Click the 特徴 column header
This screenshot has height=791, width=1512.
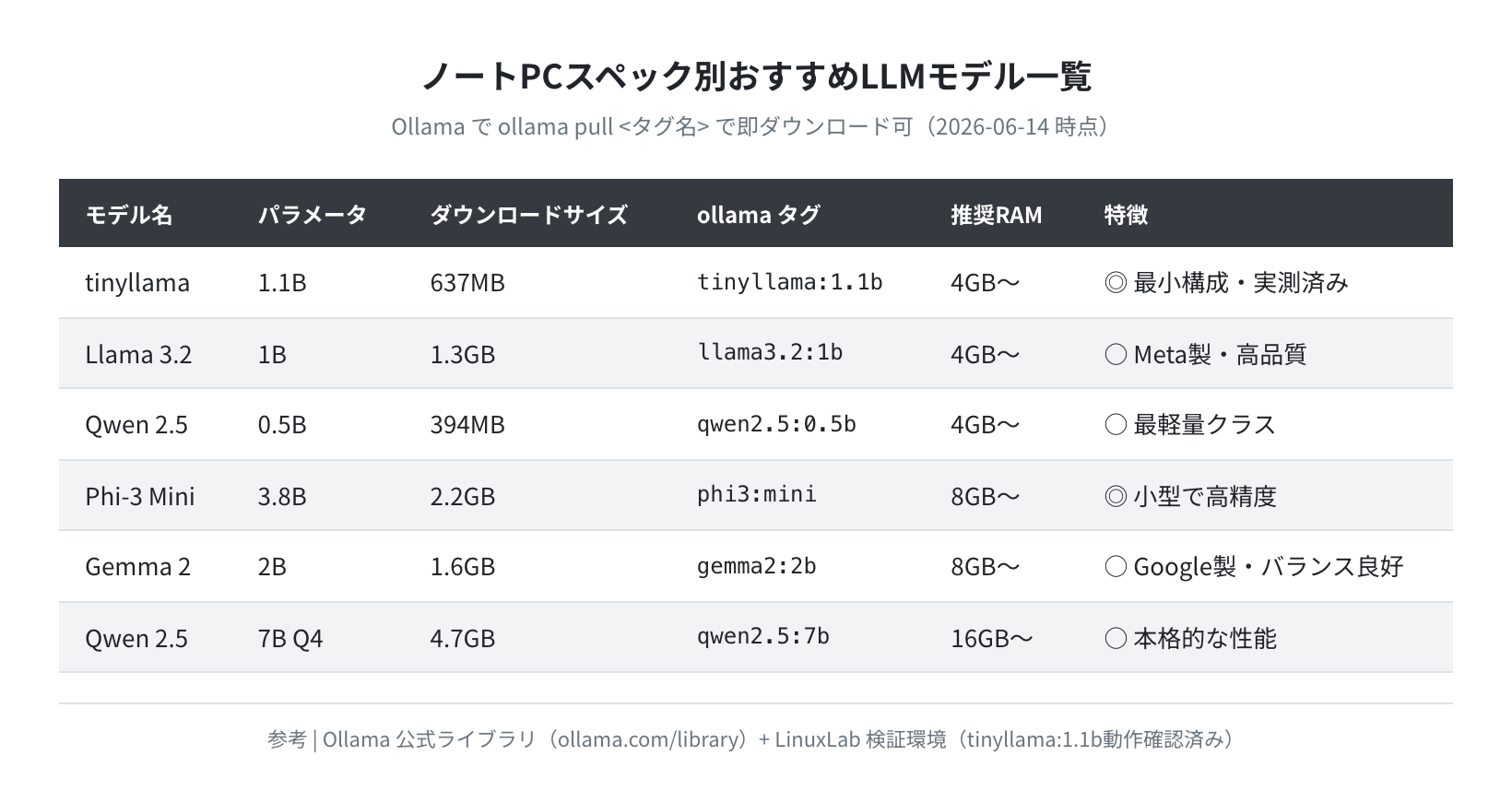1126,215
